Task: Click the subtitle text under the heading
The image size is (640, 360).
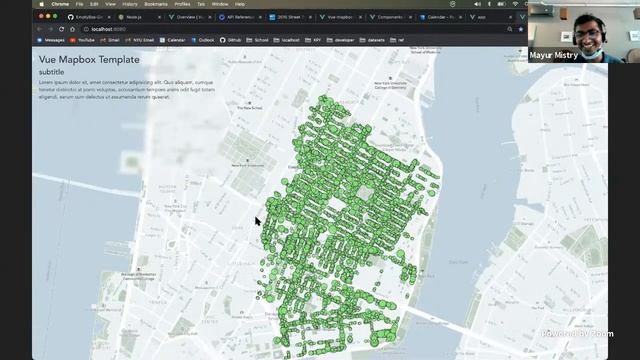Action: pyautogui.click(x=51, y=72)
